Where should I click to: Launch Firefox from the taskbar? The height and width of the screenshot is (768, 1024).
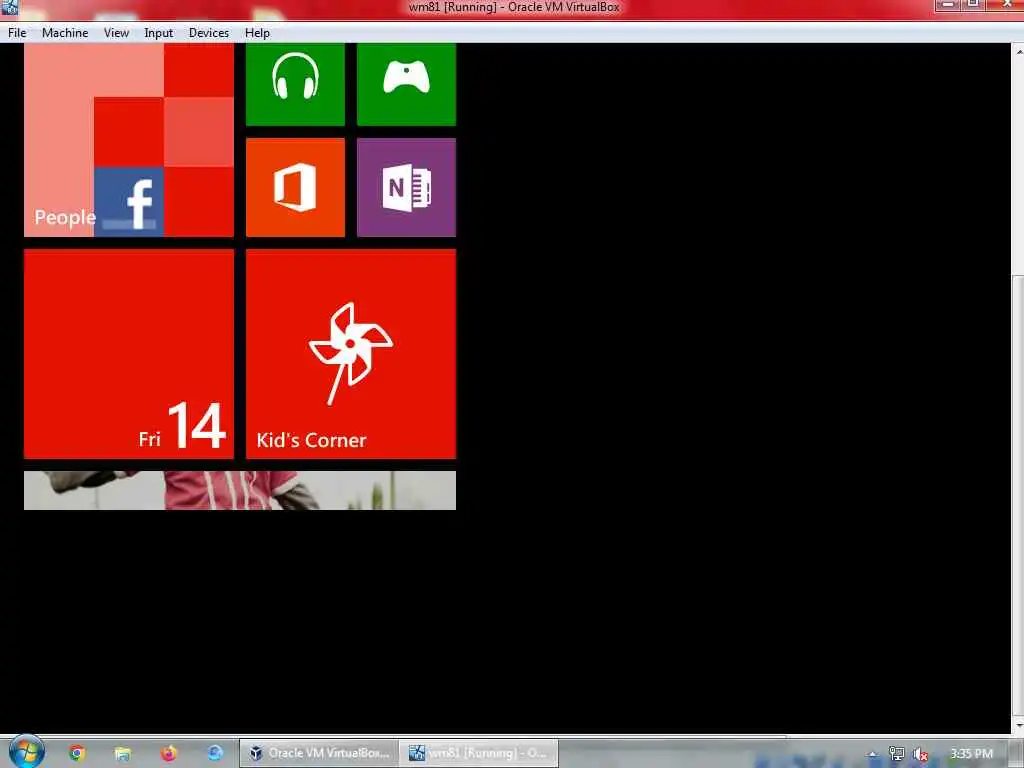tap(168, 753)
